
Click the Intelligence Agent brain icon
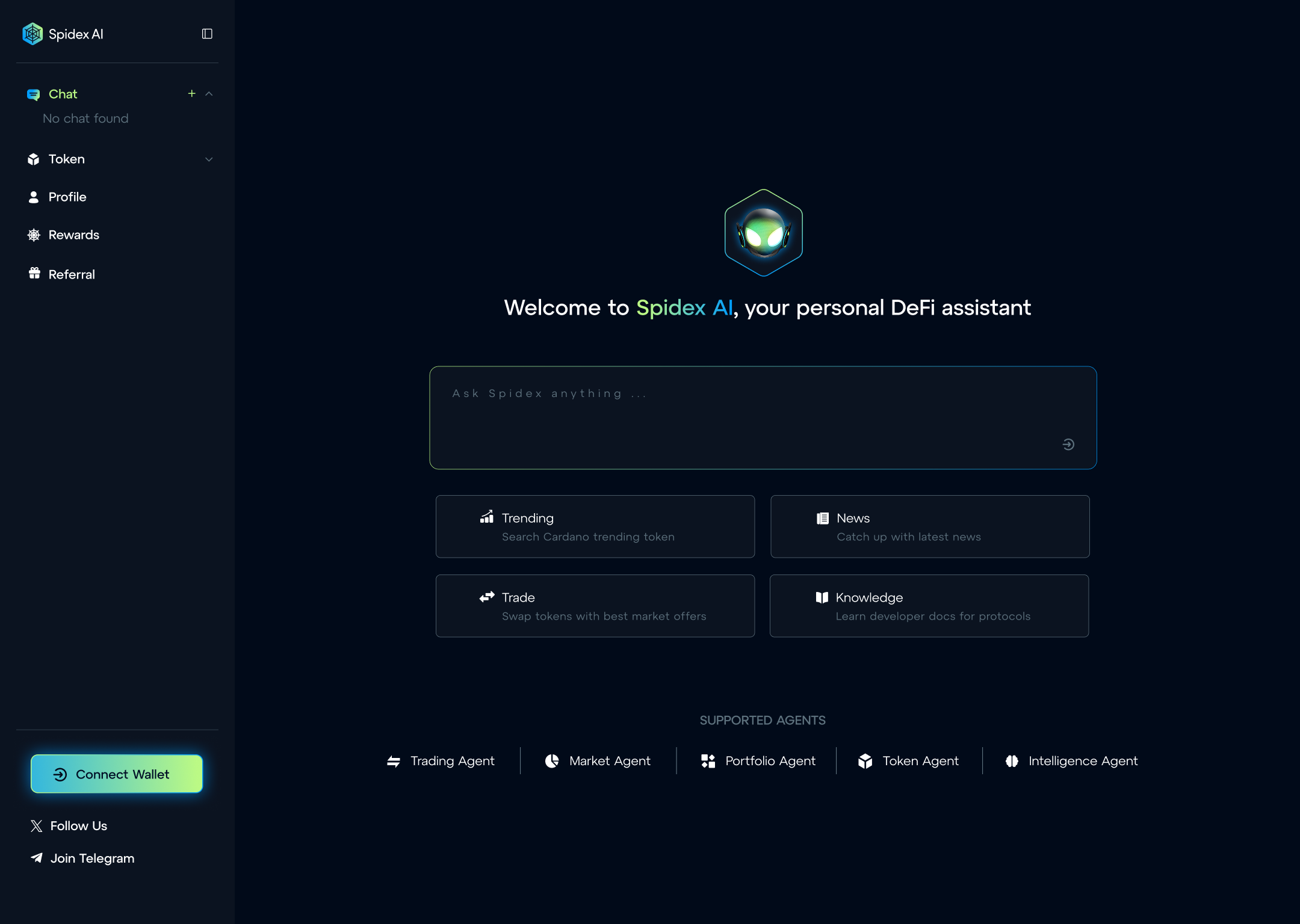coord(1012,761)
